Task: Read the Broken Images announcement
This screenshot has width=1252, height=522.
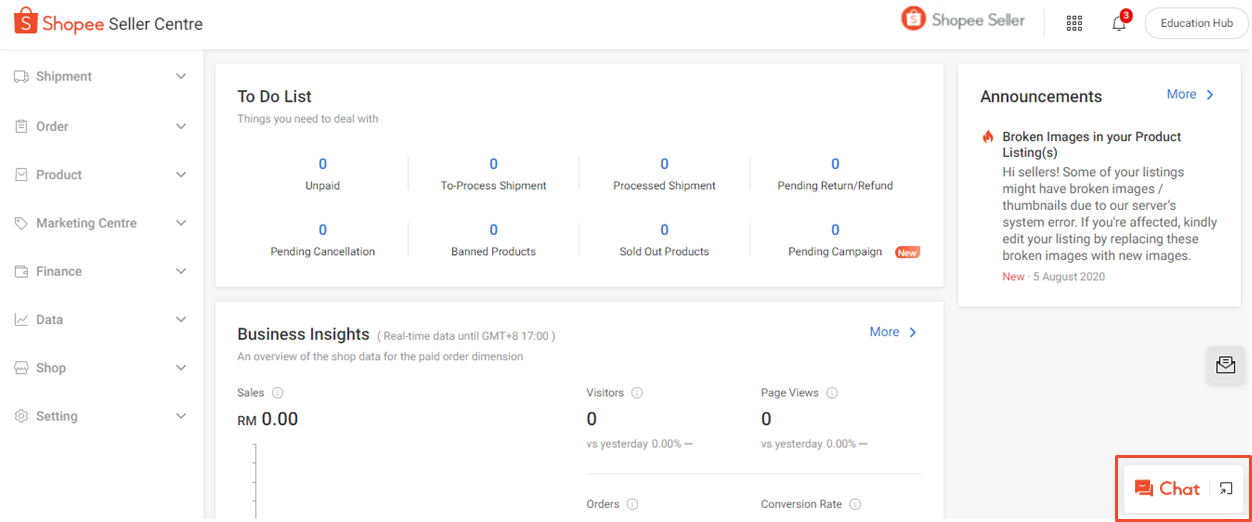Action: [x=1091, y=144]
